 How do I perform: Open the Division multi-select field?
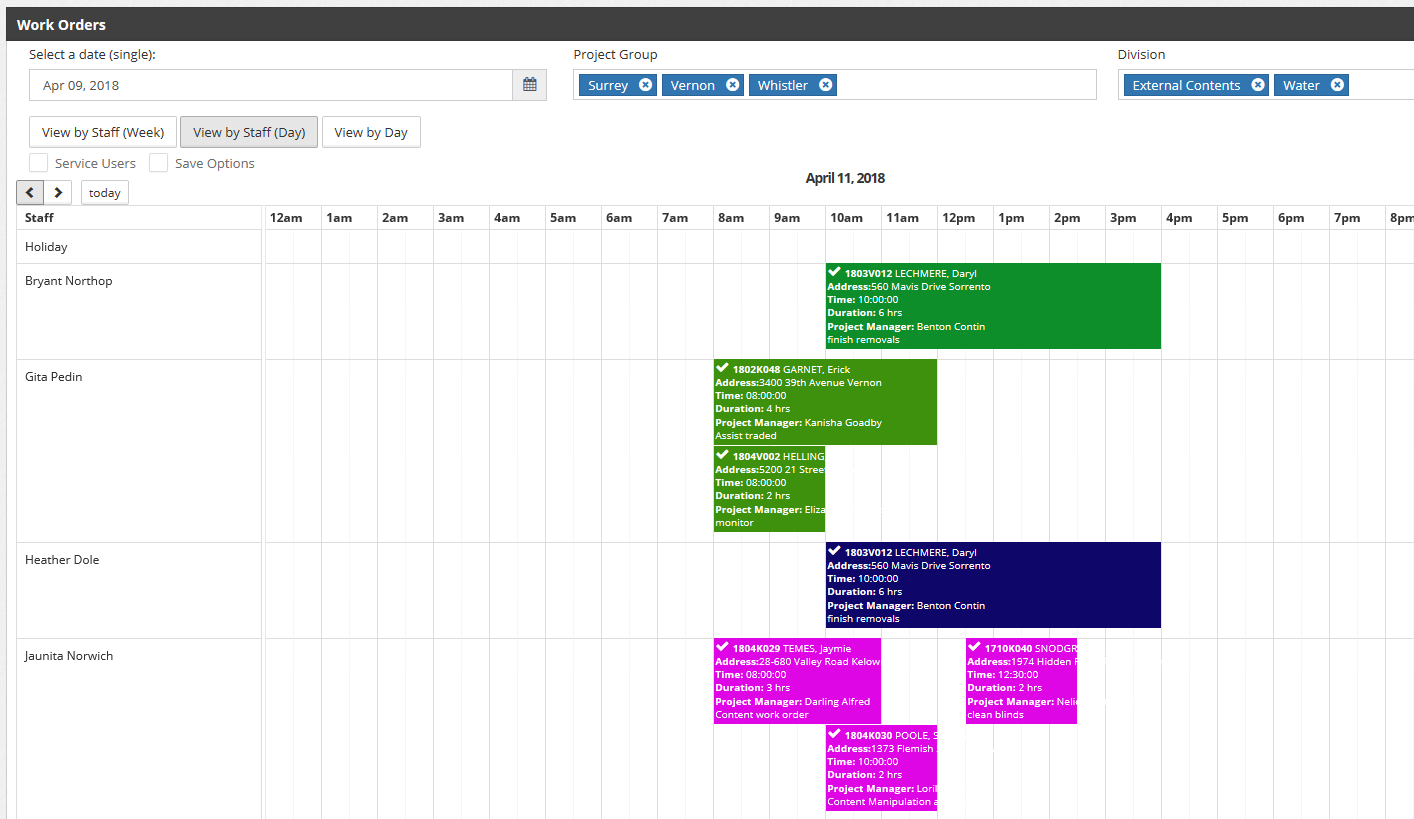pyautogui.click(x=1380, y=85)
